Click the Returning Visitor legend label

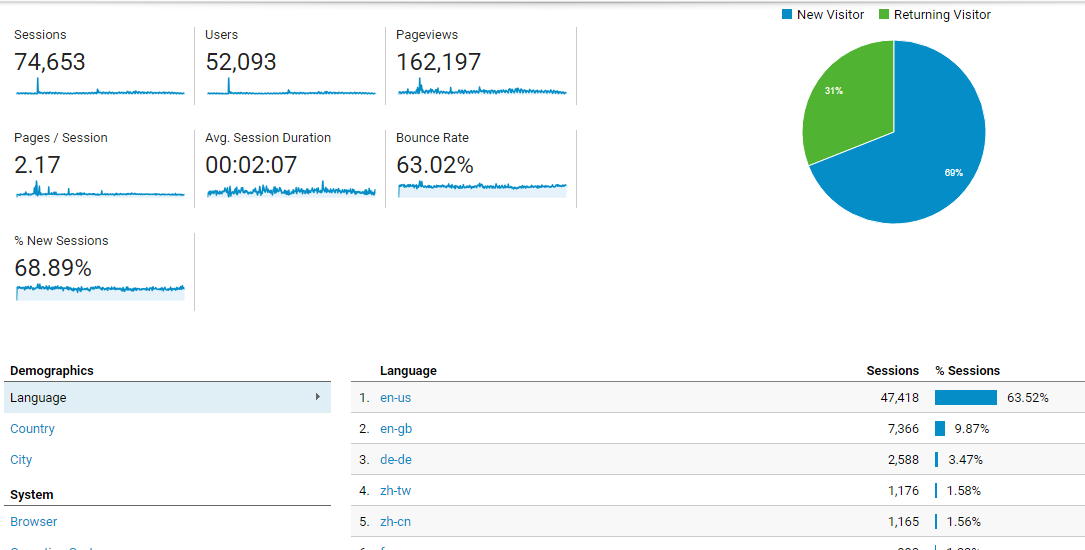[x=942, y=15]
